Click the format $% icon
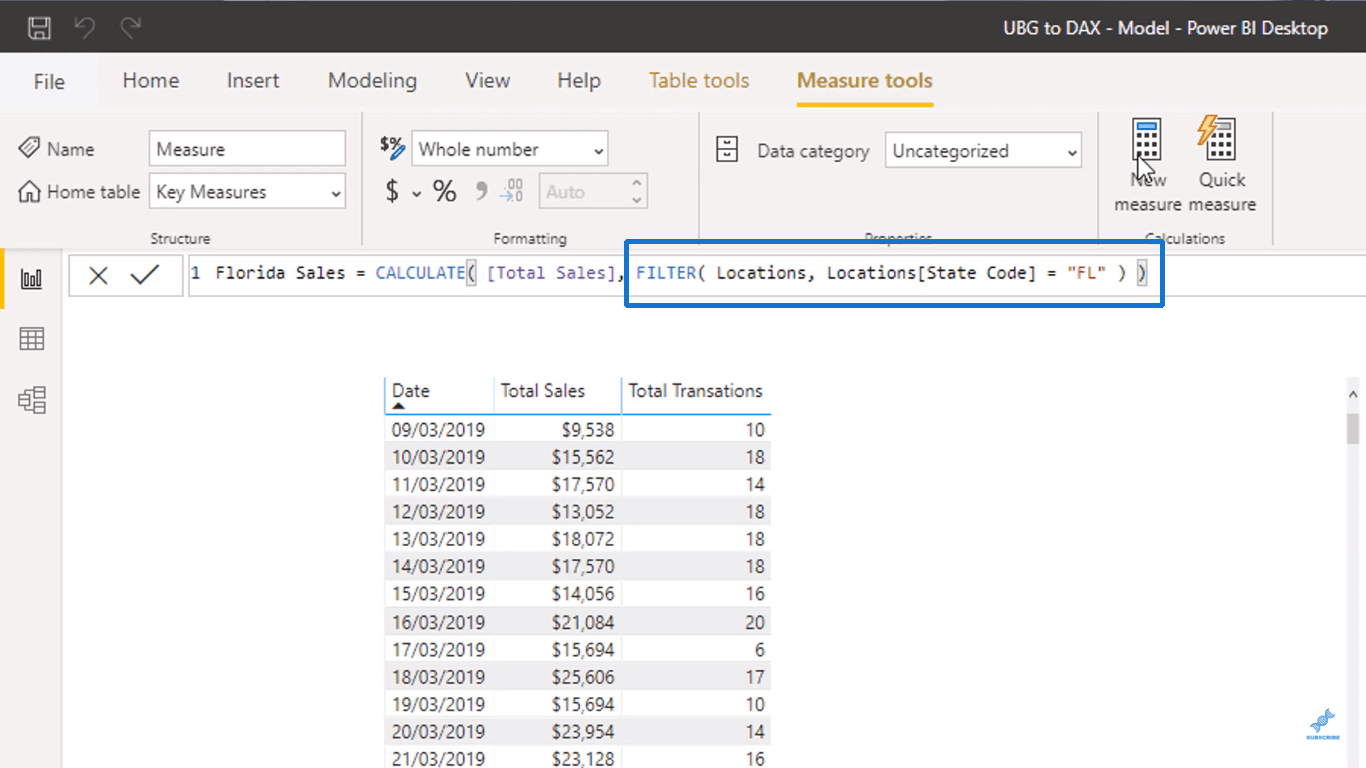This screenshot has height=768, width=1366. 392,146
